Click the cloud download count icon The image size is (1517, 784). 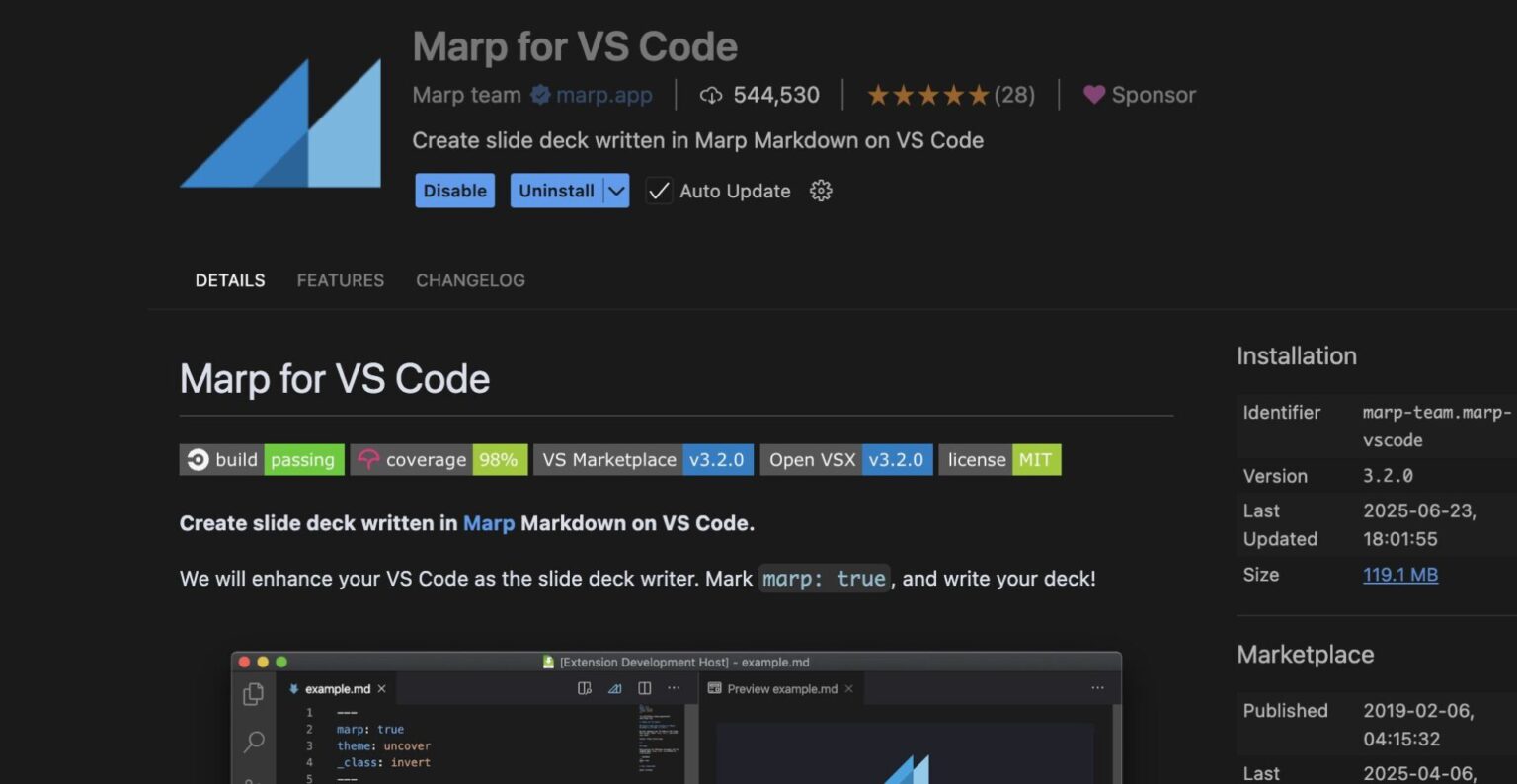710,95
